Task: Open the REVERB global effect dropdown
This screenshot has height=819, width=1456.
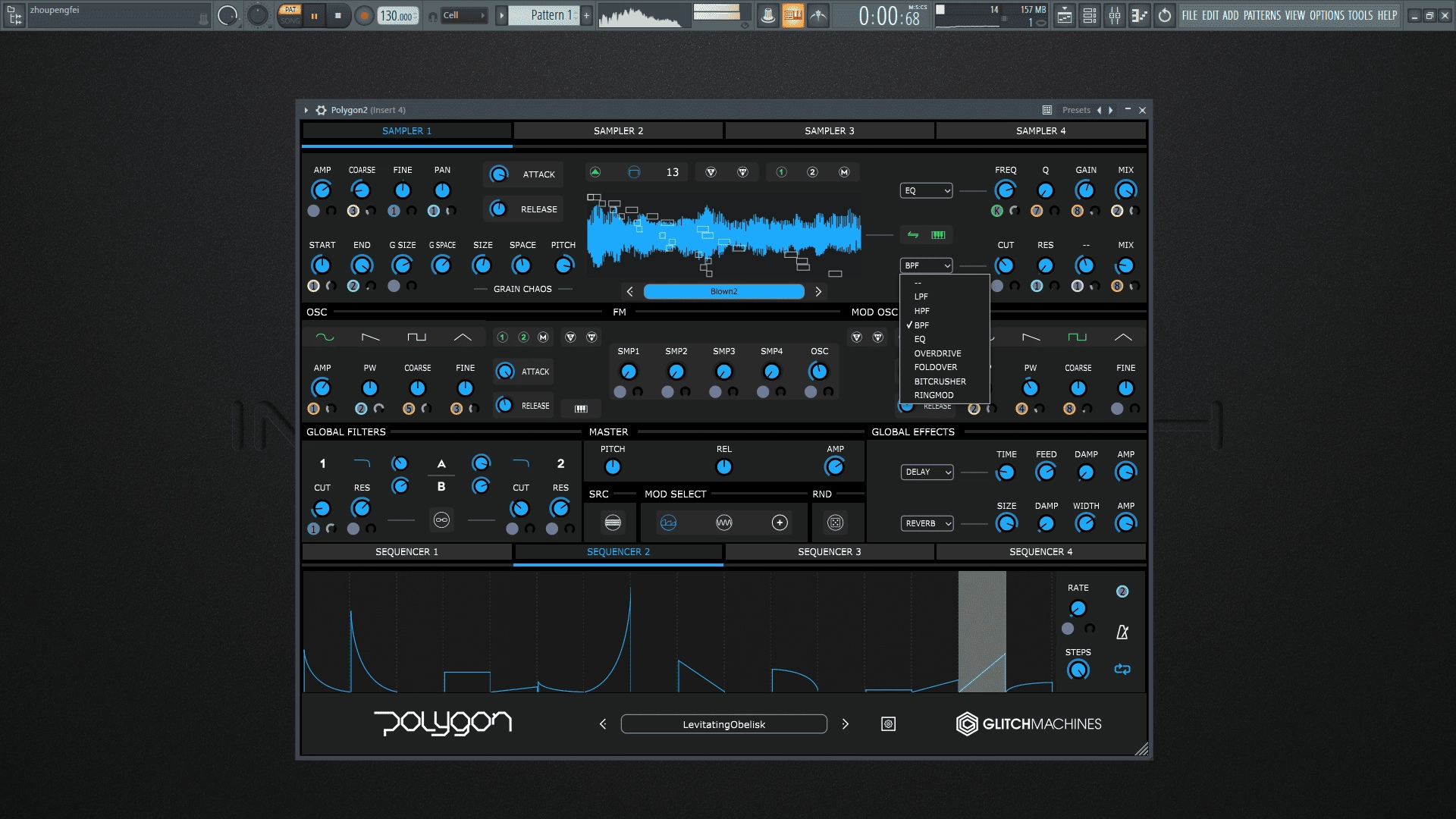Action: [927, 523]
